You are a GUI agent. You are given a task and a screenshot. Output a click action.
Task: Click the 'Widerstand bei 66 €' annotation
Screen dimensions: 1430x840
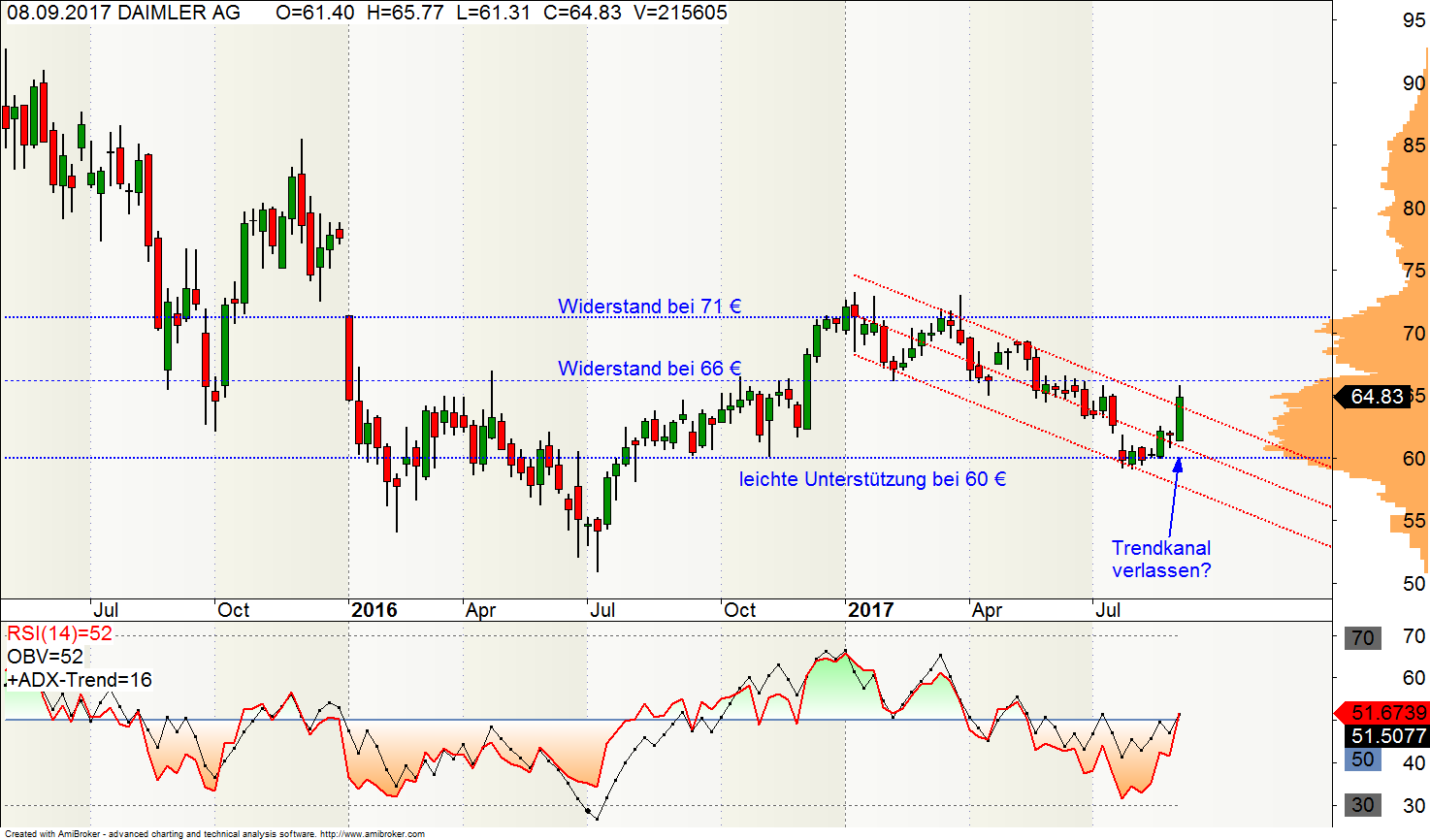650,369
